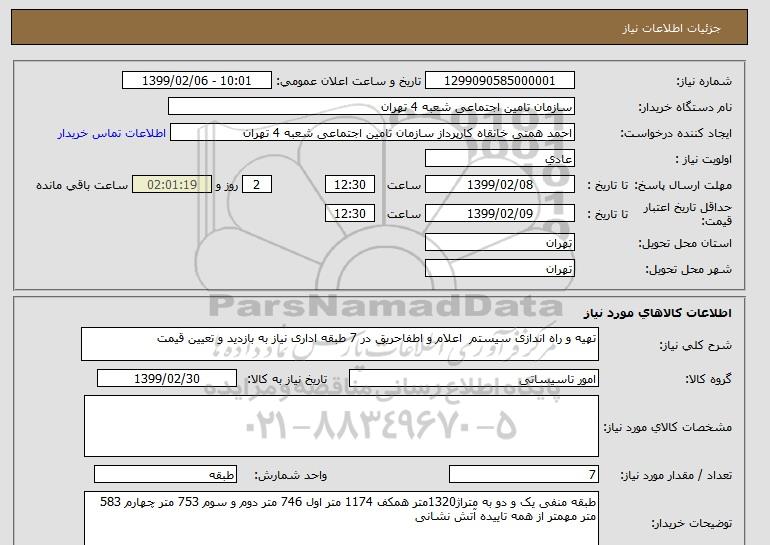Click the تاریخ نیاز به کالا label

click(x=286, y=379)
